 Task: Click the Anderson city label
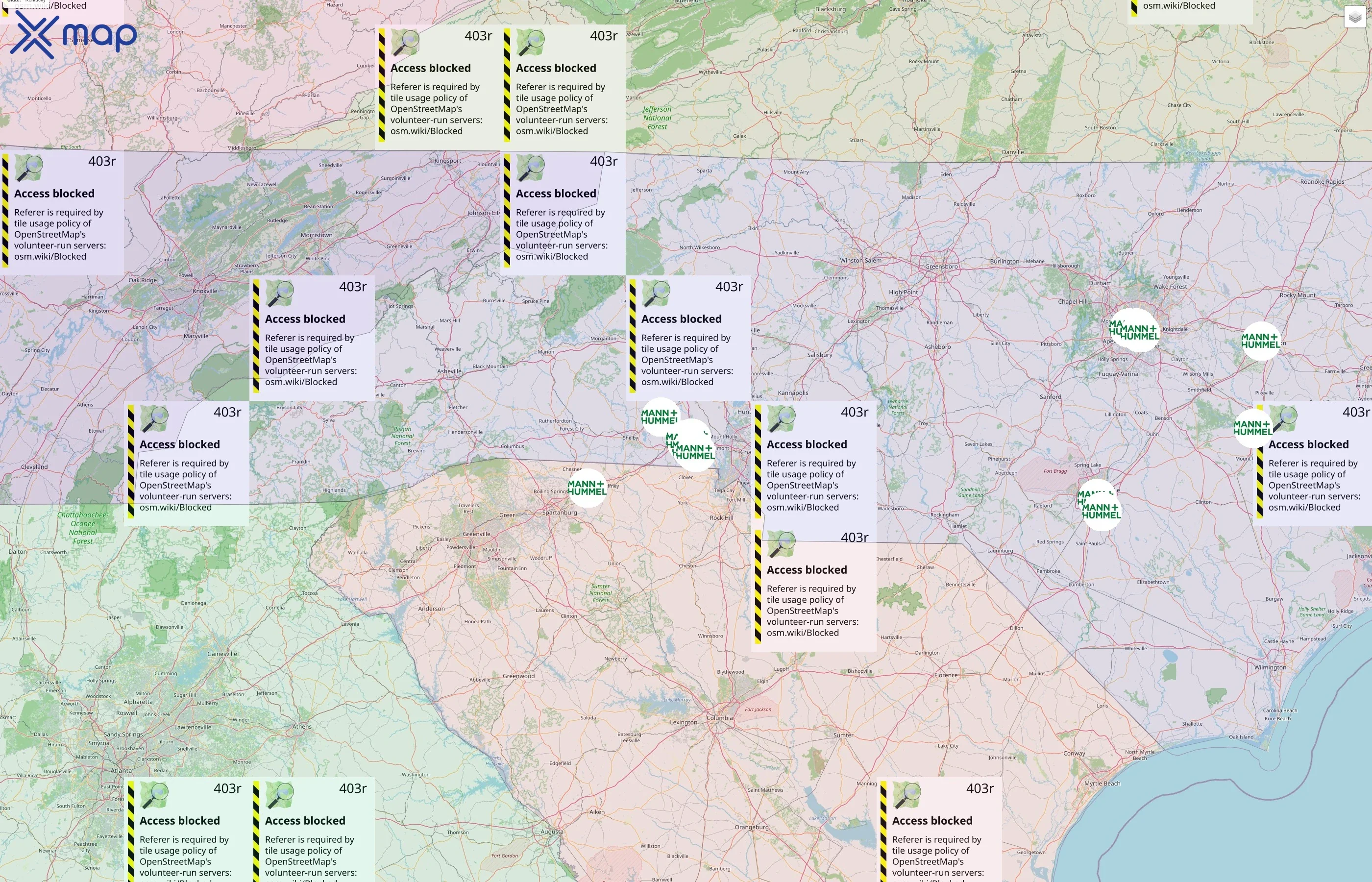tap(431, 609)
